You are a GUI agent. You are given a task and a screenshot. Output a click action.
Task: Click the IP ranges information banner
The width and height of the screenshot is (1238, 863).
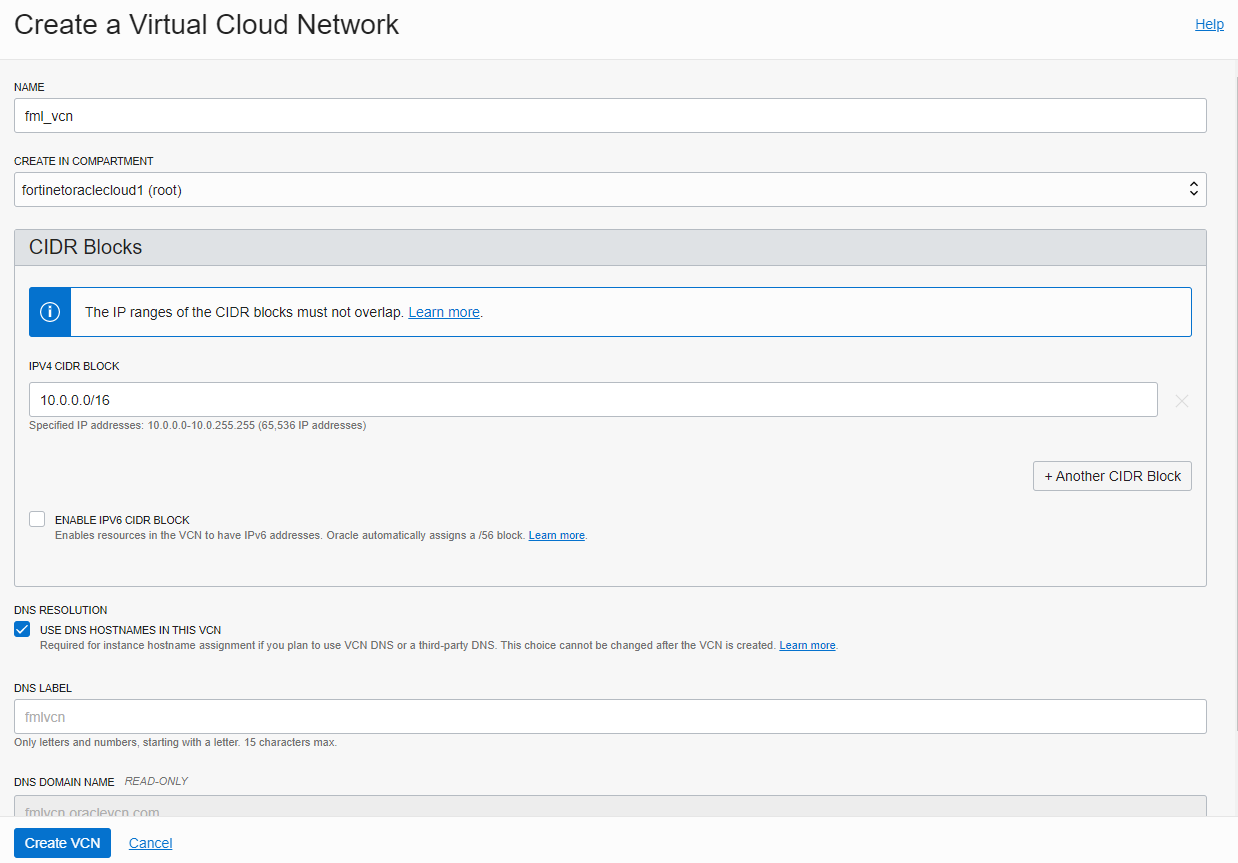point(610,311)
